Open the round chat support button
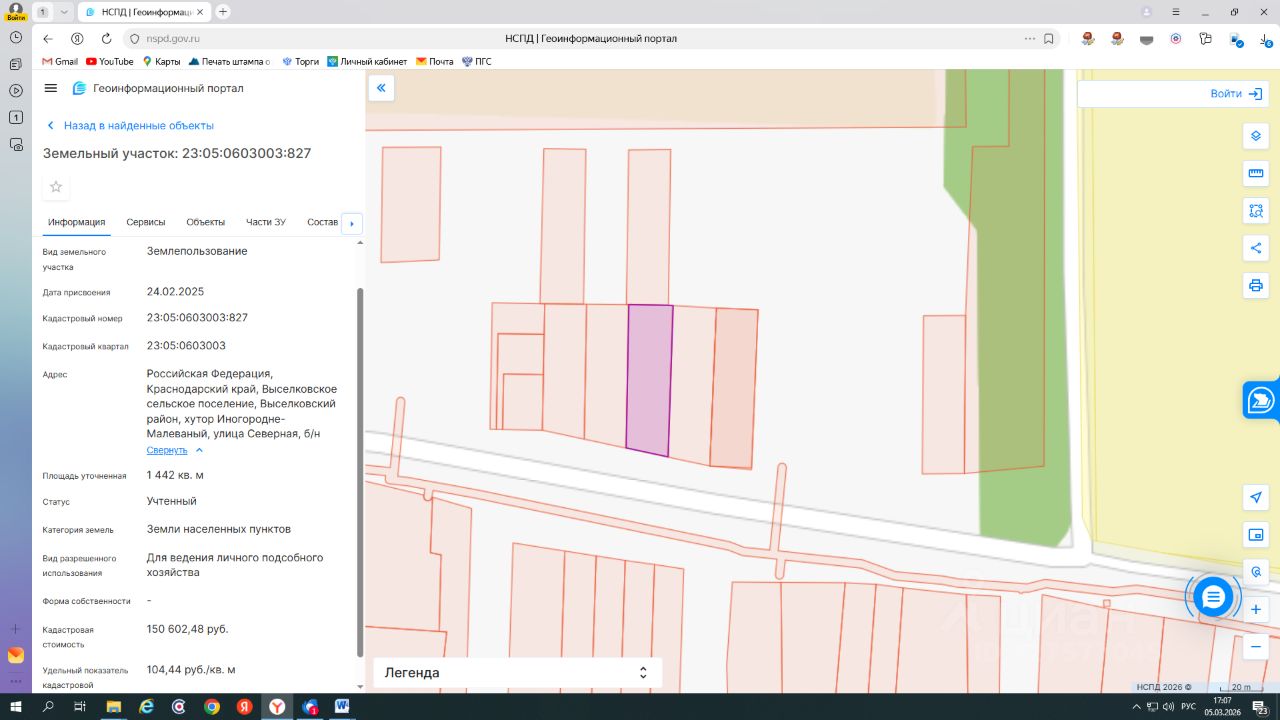Screen dimensions: 1280x720 (x=1213, y=597)
